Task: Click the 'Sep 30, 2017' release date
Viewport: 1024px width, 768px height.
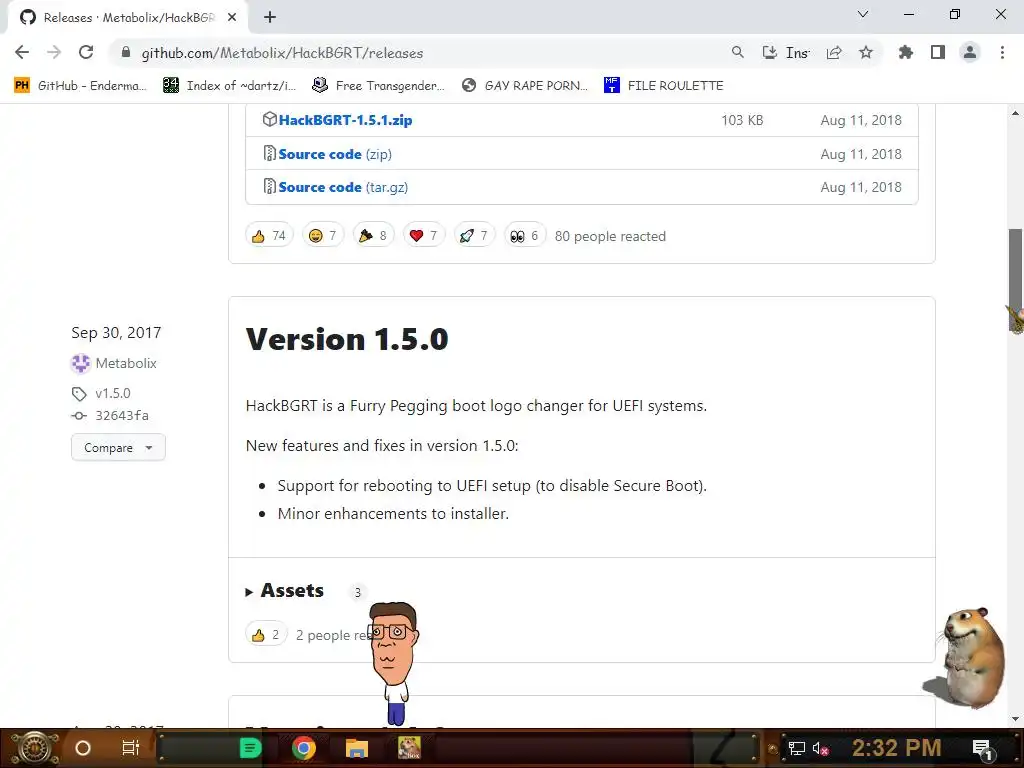Action: [116, 332]
